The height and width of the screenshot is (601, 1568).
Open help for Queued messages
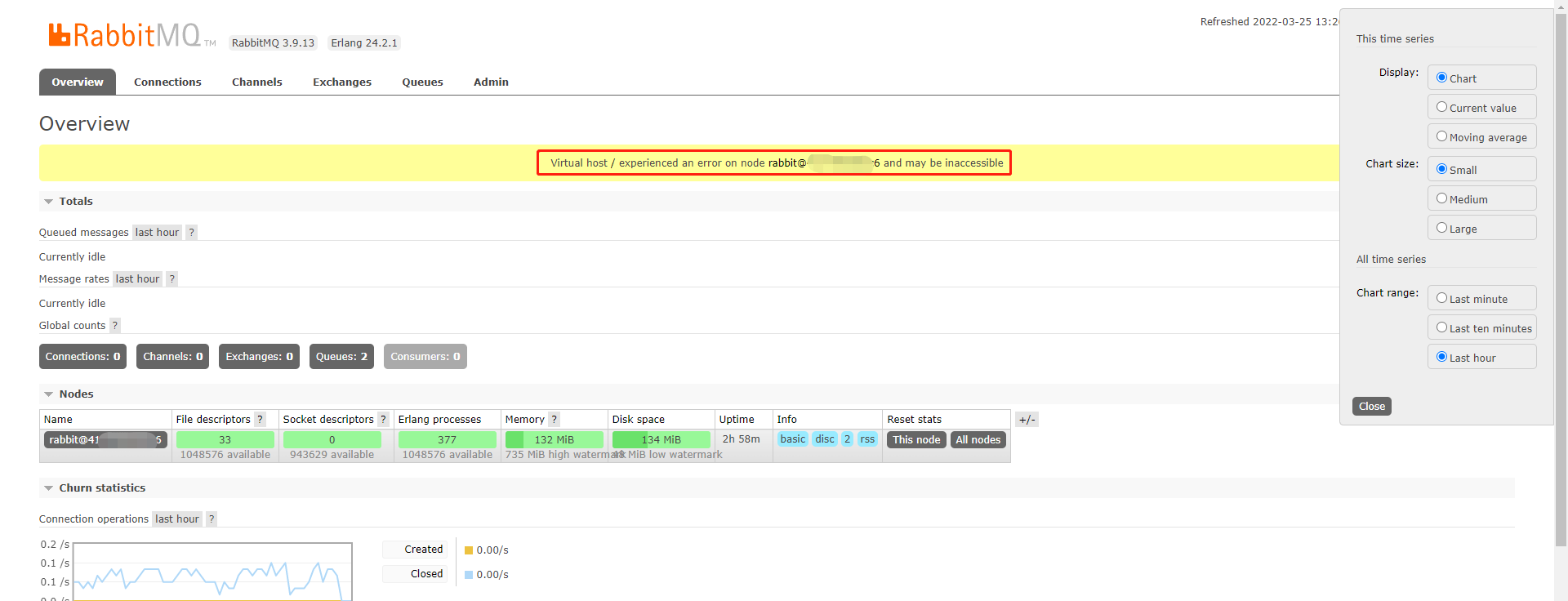coord(192,233)
